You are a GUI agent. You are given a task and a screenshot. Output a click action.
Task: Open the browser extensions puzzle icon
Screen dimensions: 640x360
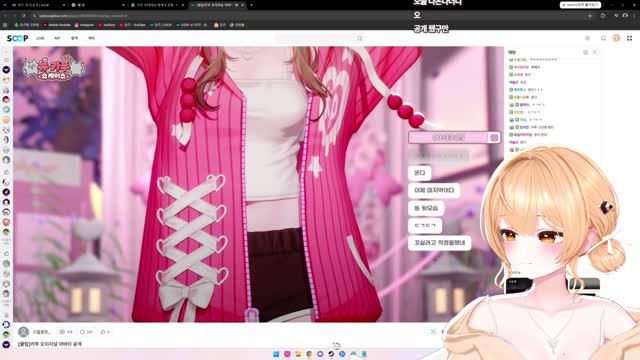tap(603, 16)
